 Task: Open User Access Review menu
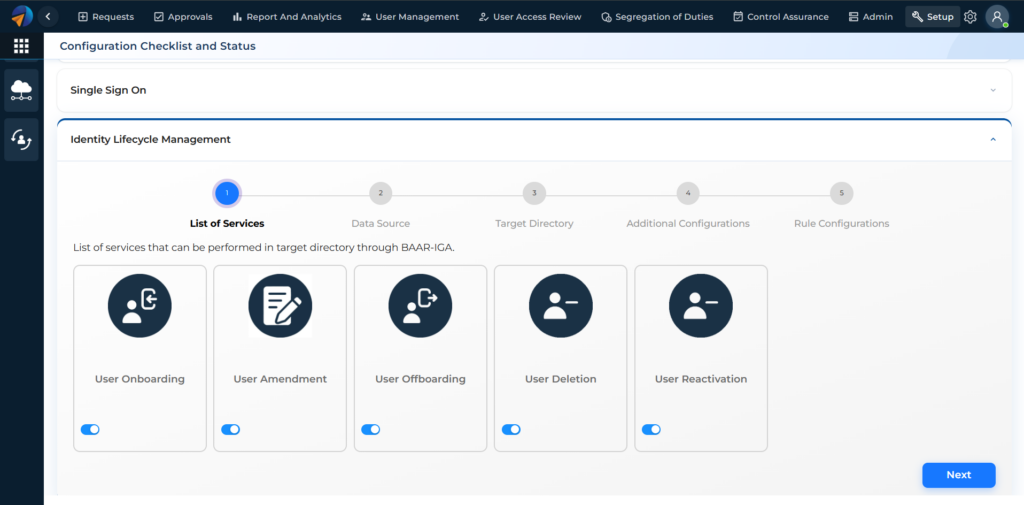coord(530,17)
